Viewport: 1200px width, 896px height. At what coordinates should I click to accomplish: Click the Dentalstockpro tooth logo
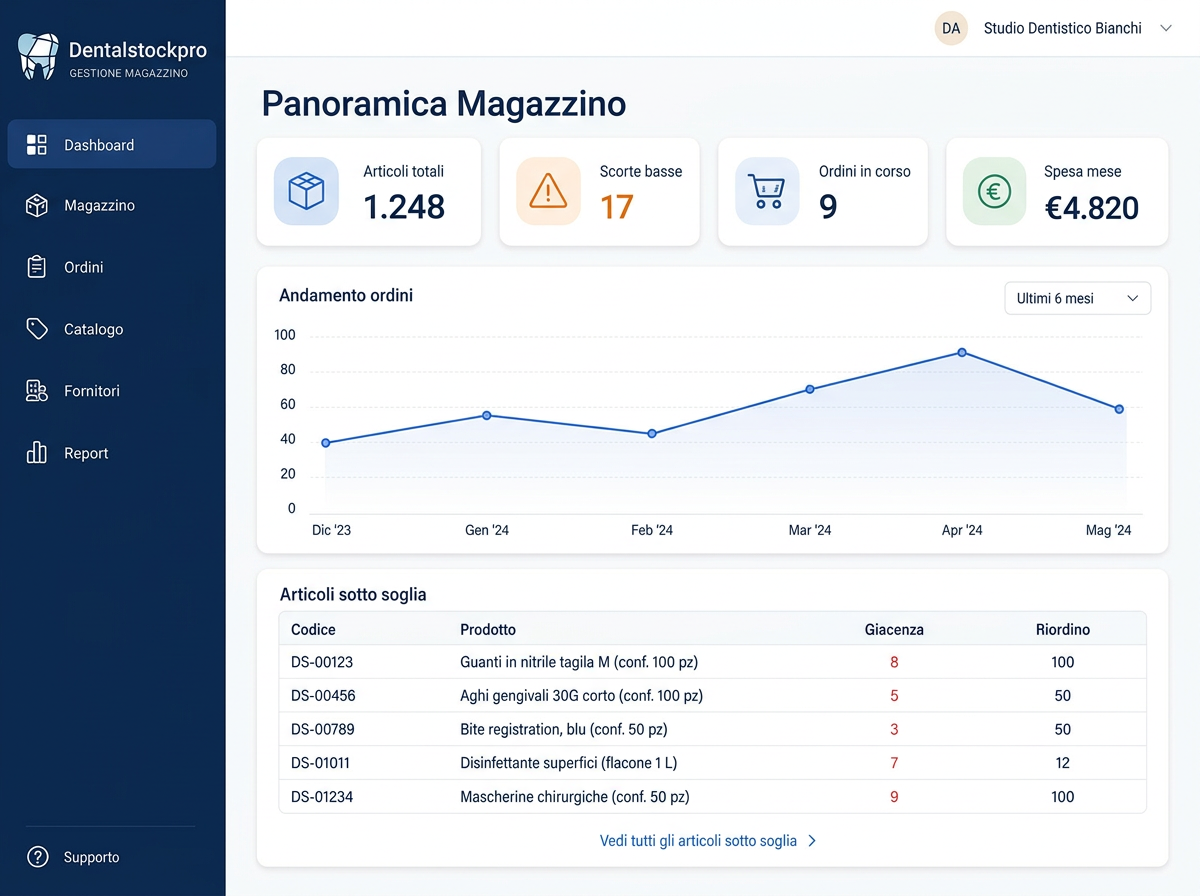pos(38,57)
